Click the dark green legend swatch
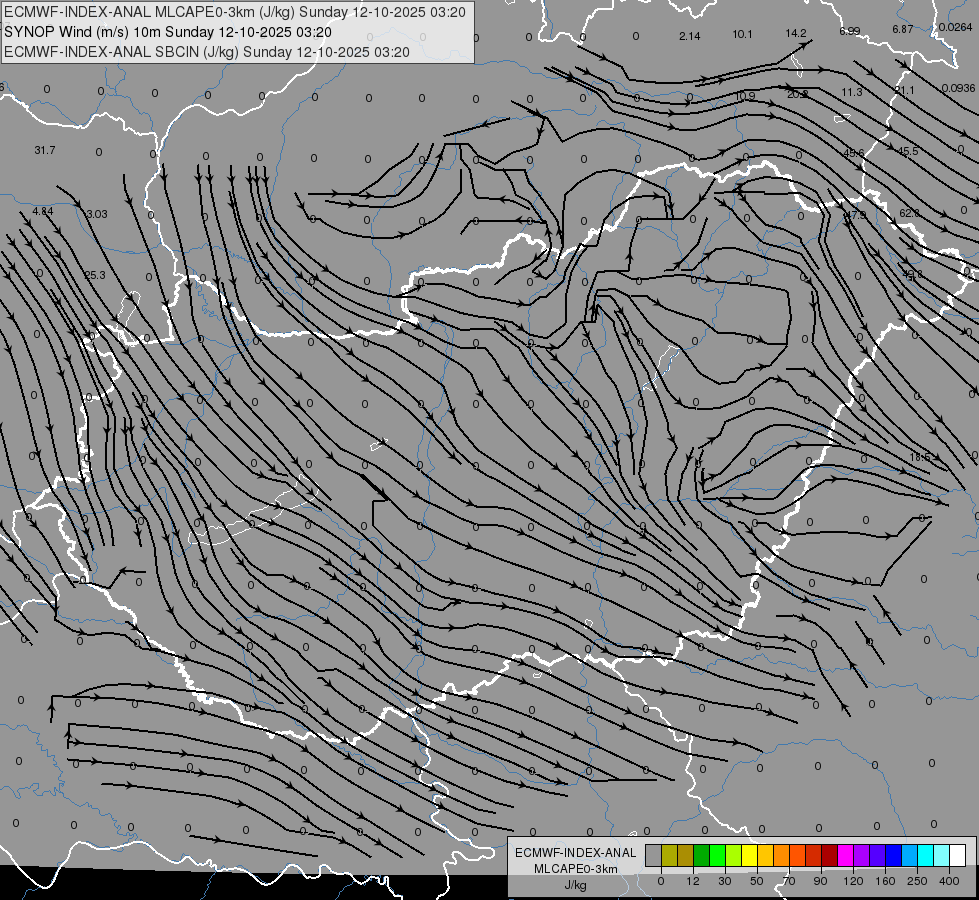Viewport: 979px width, 900px height. pos(702,855)
